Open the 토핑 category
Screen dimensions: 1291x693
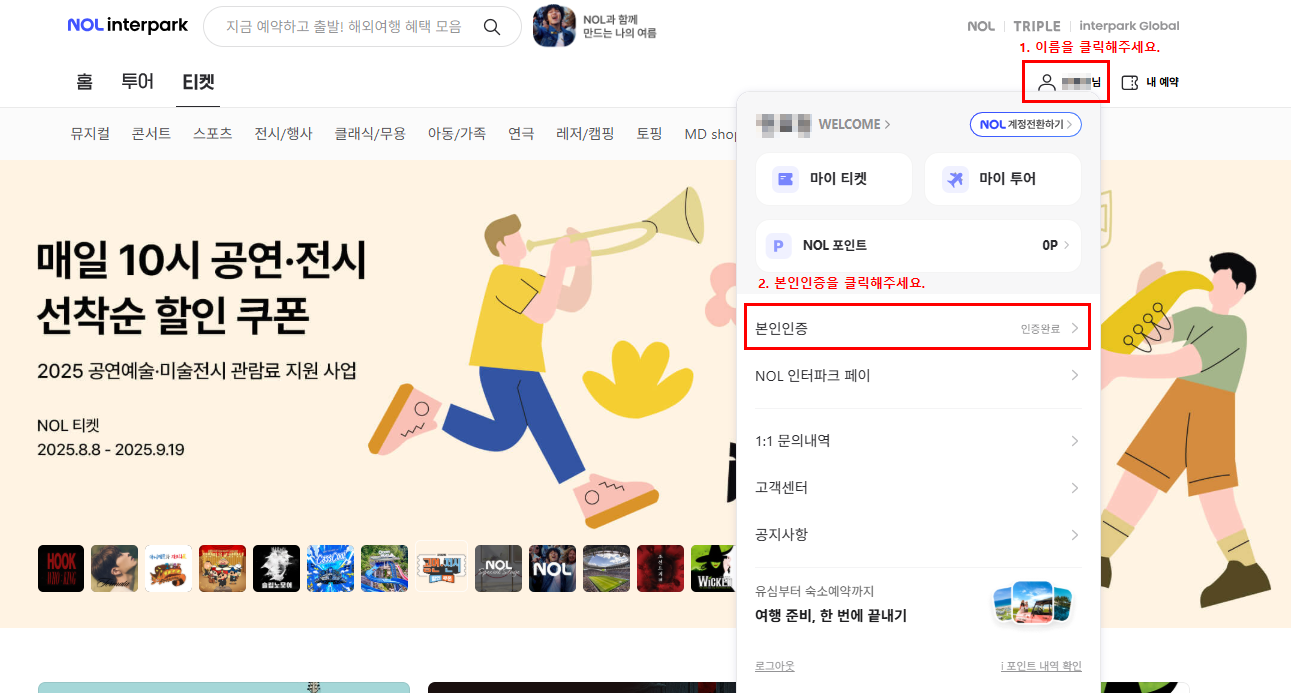pos(649,133)
